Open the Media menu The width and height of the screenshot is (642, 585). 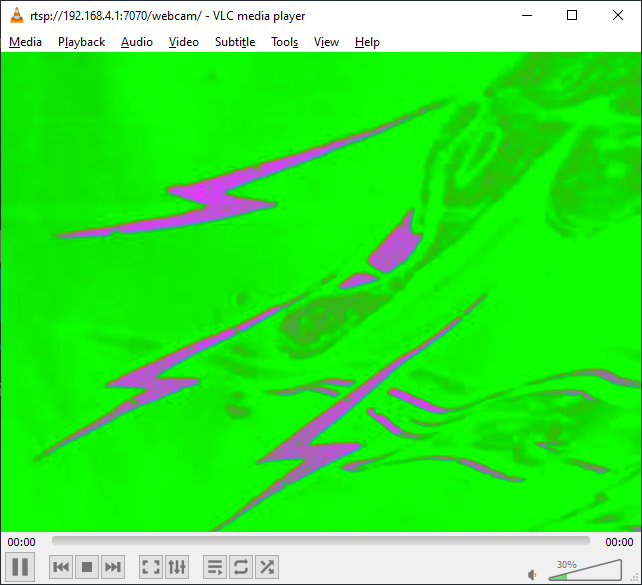pyautogui.click(x=25, y=42)
